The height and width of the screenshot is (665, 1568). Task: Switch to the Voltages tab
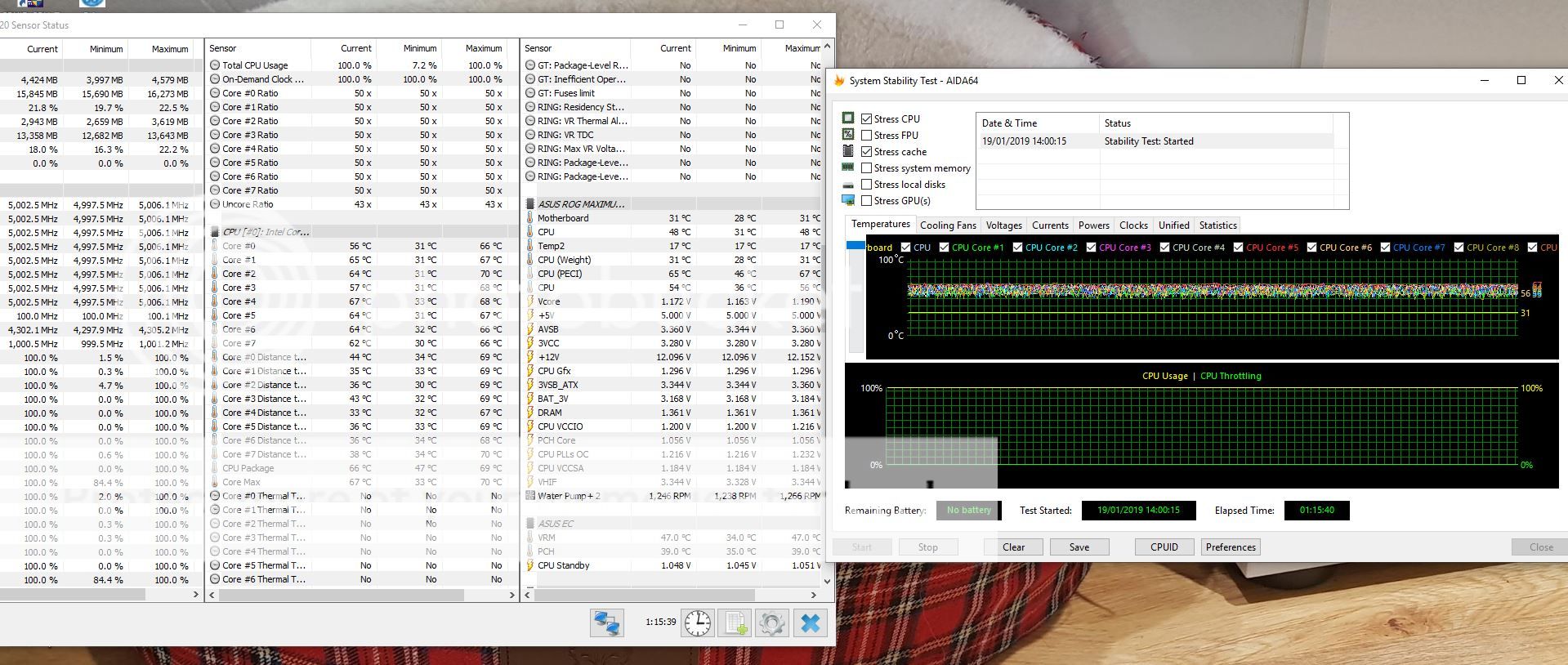coord(1003,225)
